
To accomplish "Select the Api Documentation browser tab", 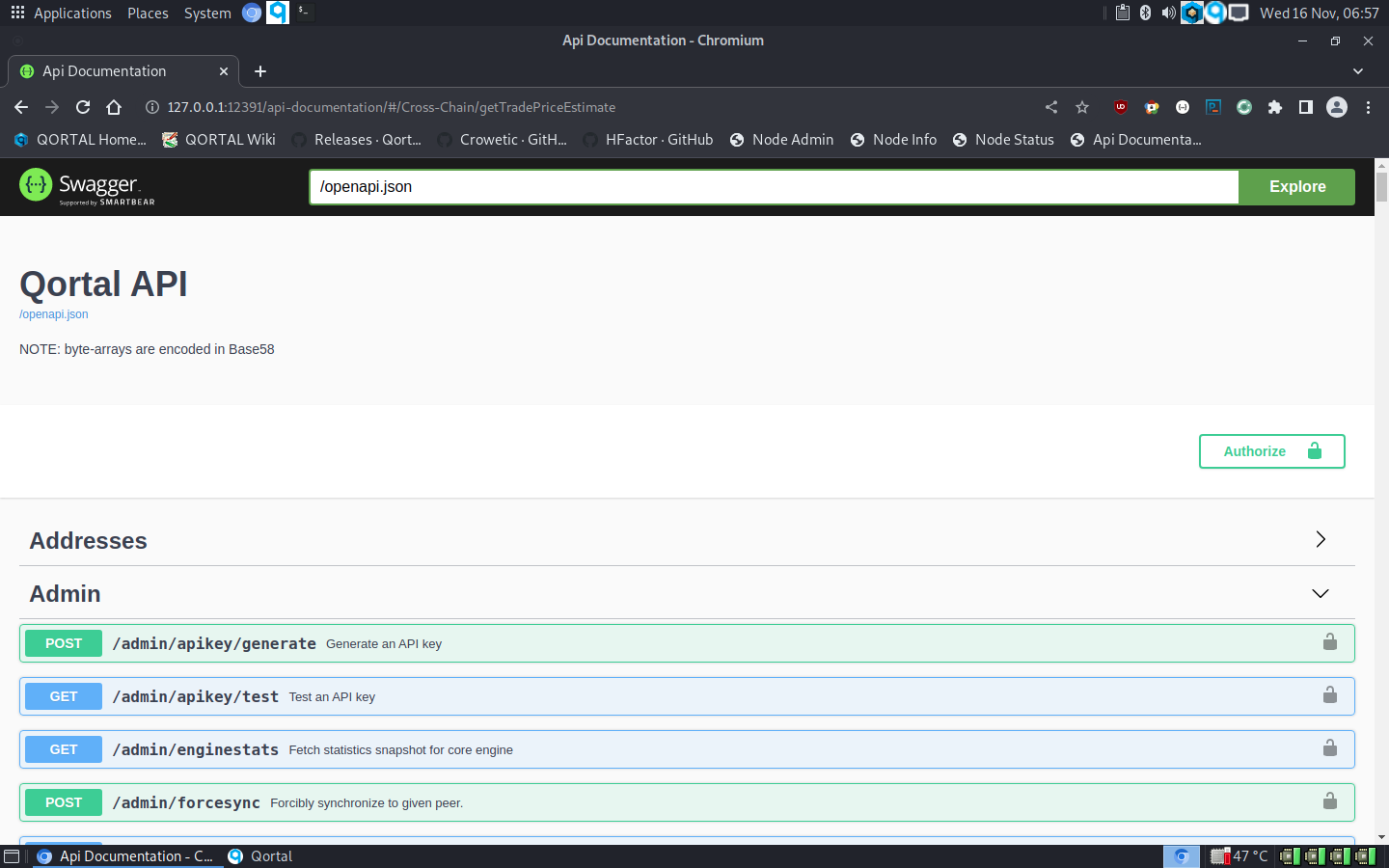I will (x=123, y=71).
